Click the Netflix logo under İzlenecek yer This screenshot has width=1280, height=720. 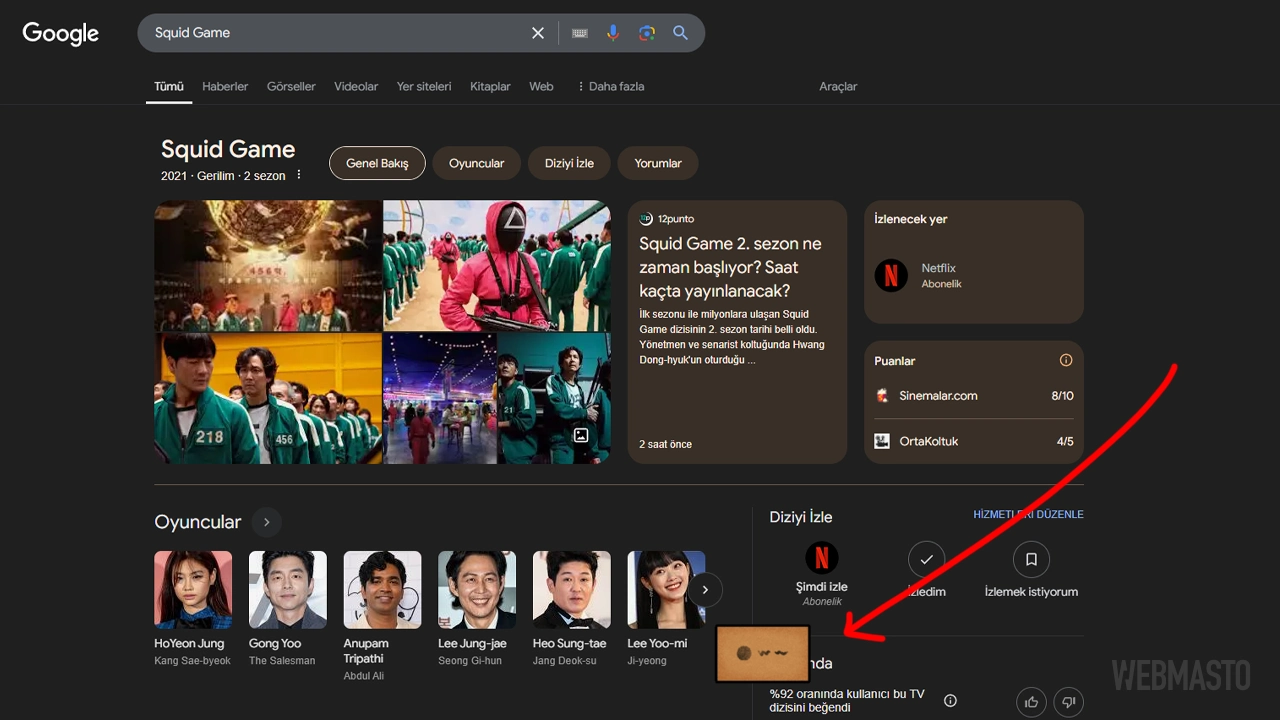point(891,275)
